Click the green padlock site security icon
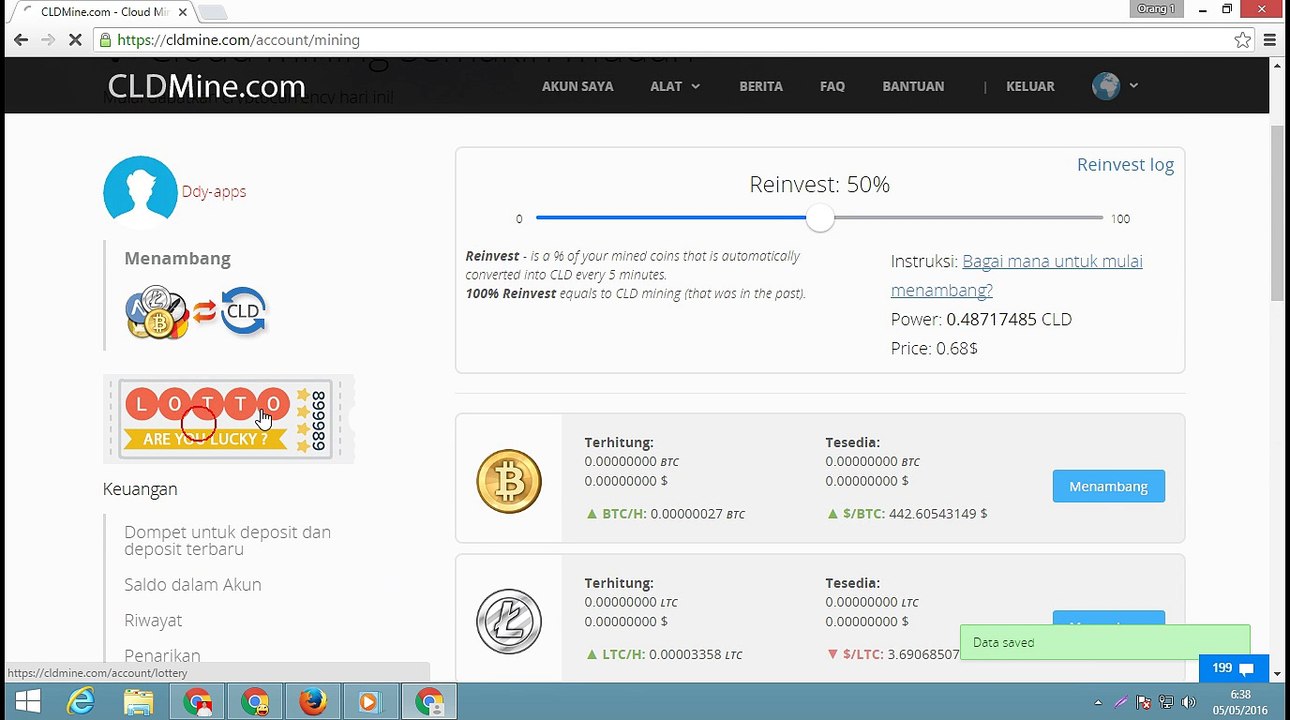The width and height of the screenshot is (1290, 720). 105,40
